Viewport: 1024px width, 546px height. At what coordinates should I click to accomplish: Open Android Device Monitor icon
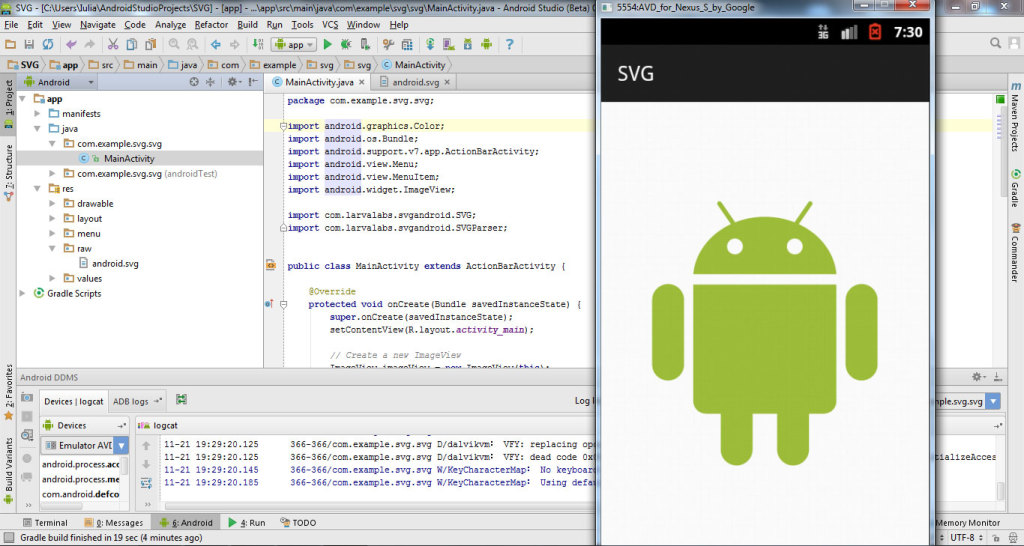coord(487,44)
